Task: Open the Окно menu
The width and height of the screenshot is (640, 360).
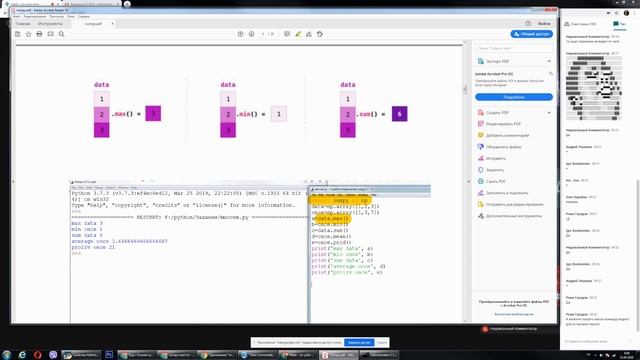Action: 71,17
